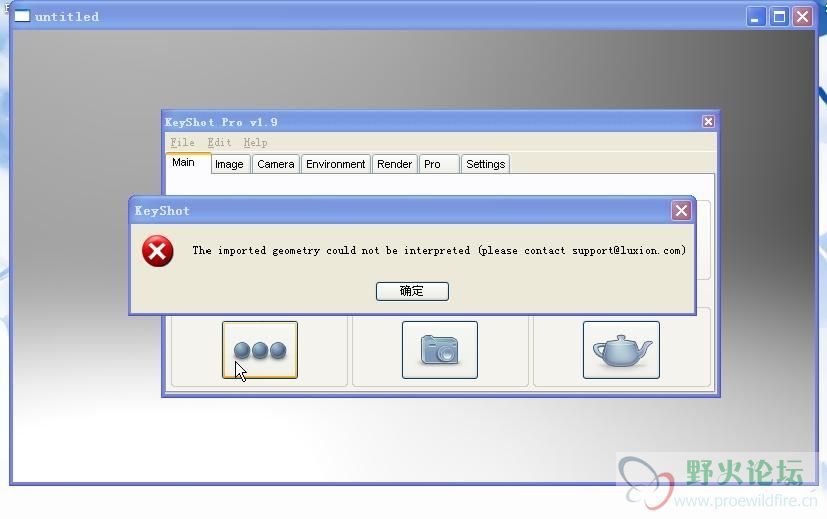Click the untitled window title bar icon
827x519 pixels.
pyautogui.click(x=22, y=16)
